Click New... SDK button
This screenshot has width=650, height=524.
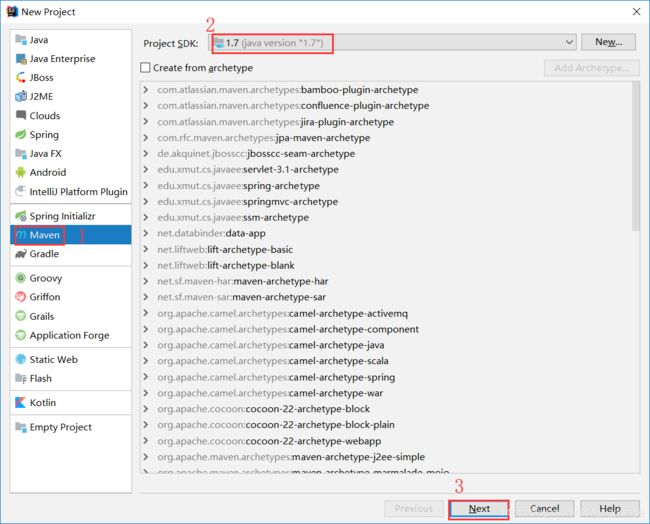[608, 42]
